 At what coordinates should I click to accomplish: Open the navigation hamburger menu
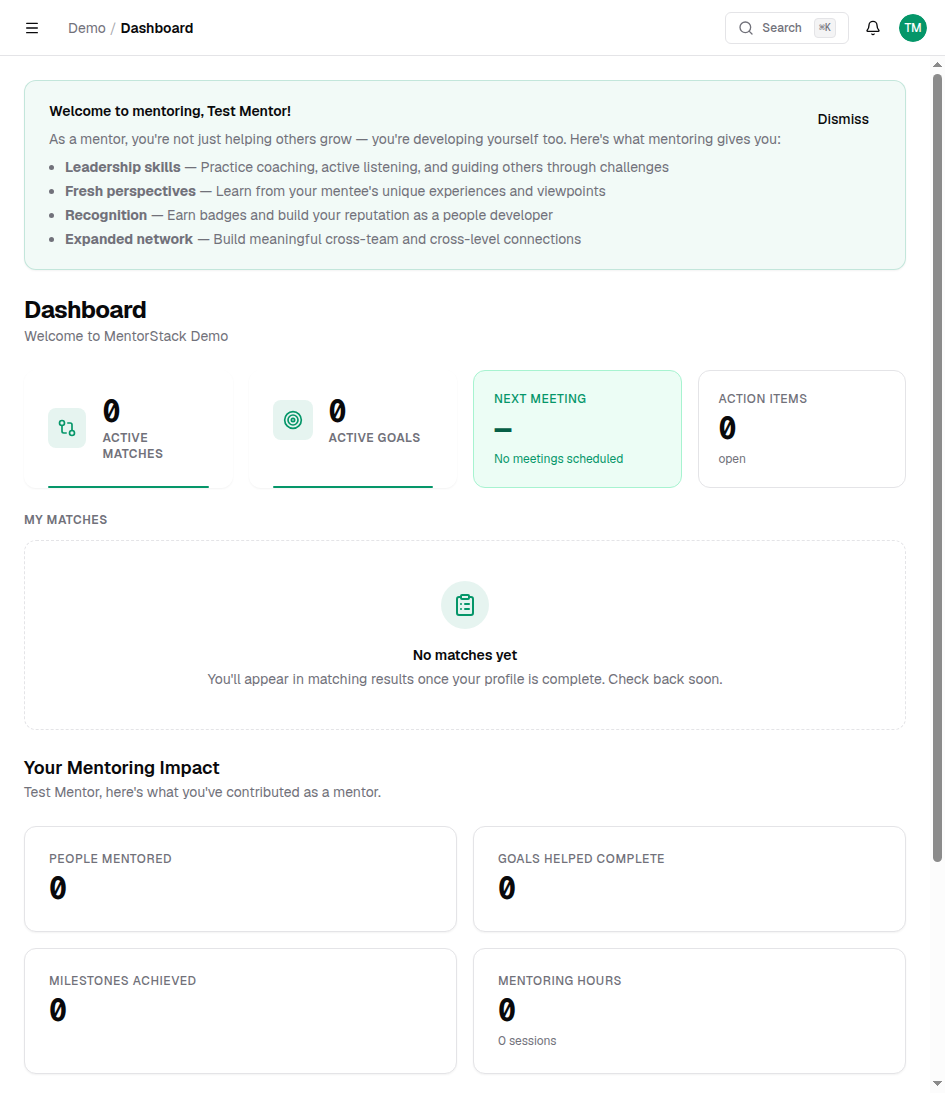[x=32, y=27]
